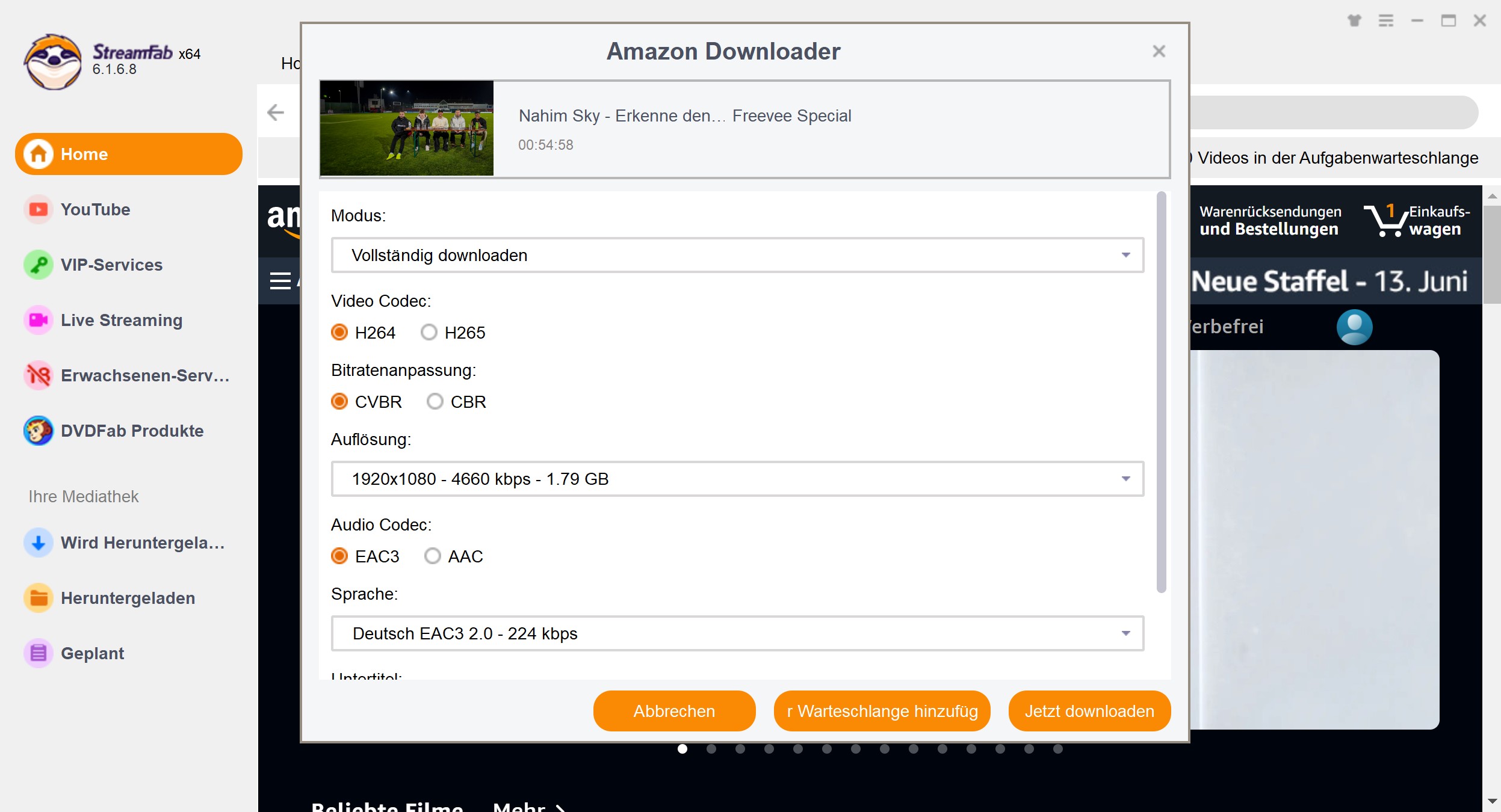Click the Live Streaming camera icon
This screenshot has width=1501, height=812.
coord(39,320)
